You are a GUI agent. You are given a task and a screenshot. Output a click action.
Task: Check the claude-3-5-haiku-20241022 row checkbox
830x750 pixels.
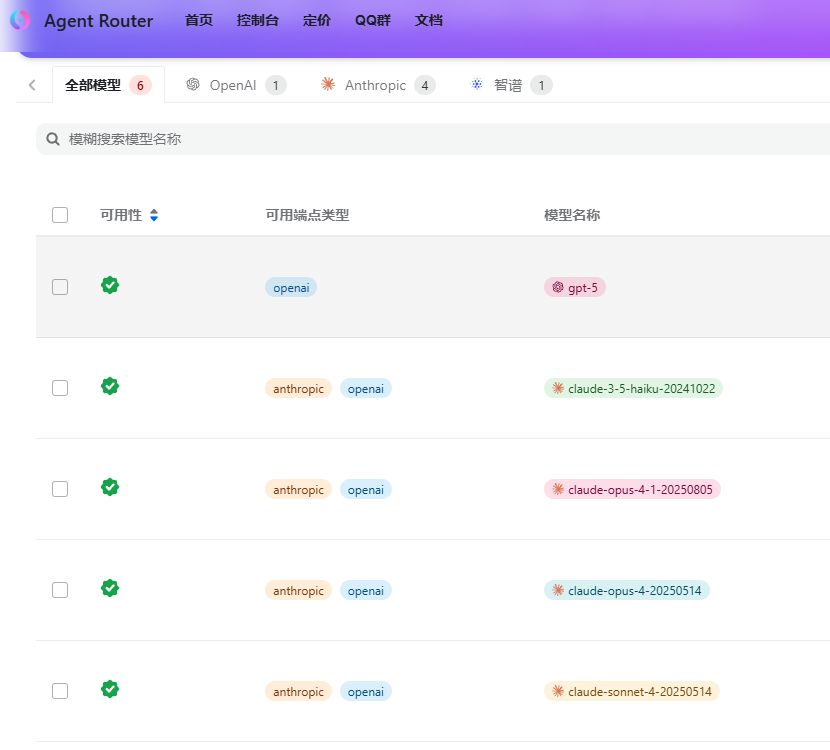point(60,388)
